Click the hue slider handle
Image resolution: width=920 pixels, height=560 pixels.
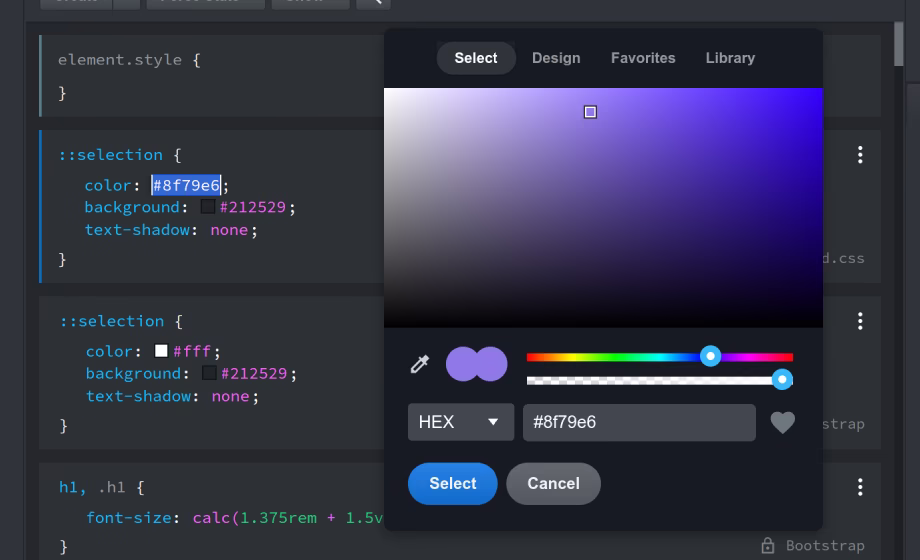point(710,356)
